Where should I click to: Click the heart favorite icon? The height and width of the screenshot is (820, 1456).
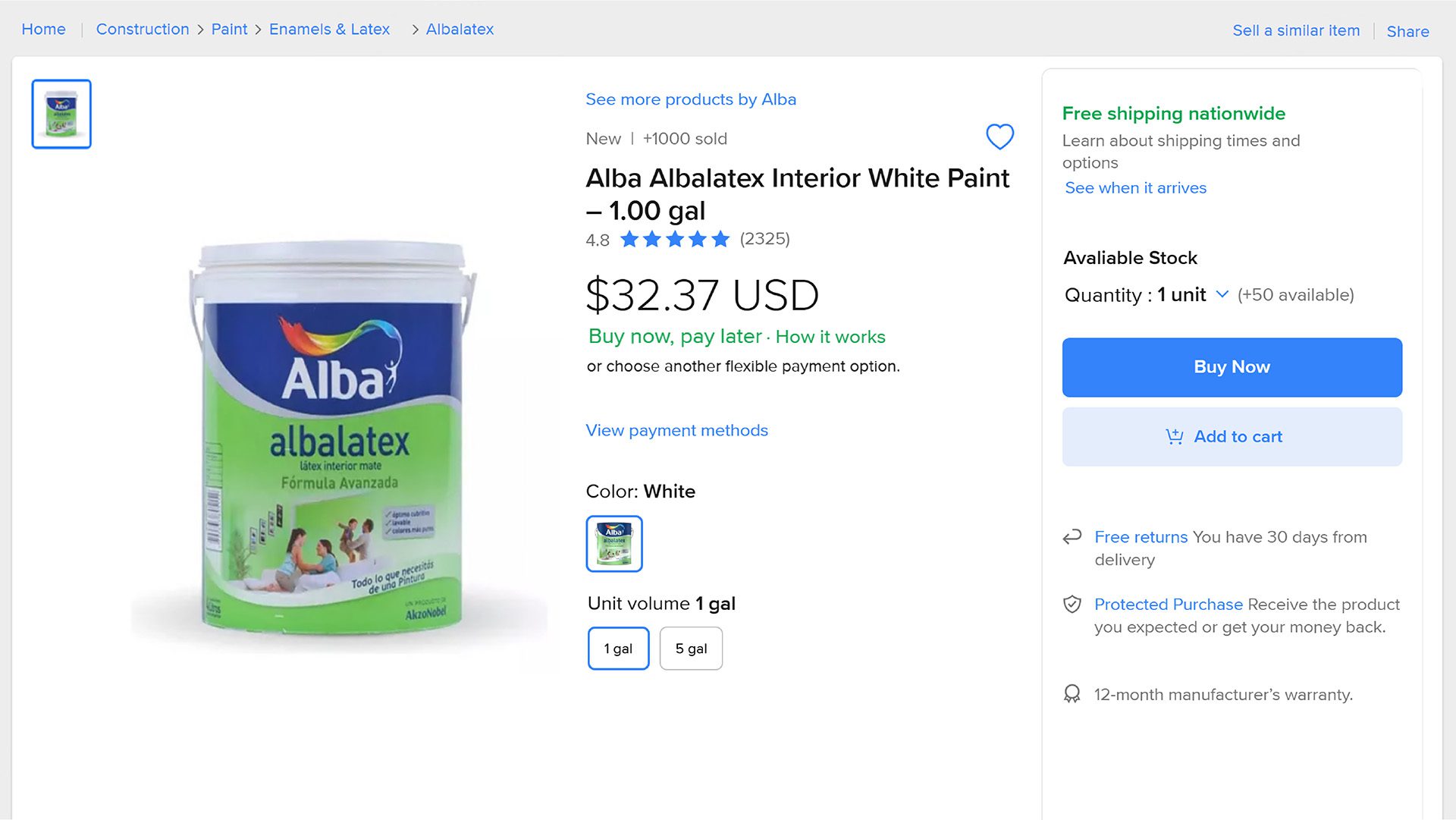pyautogui.click(x=999, y=137)
